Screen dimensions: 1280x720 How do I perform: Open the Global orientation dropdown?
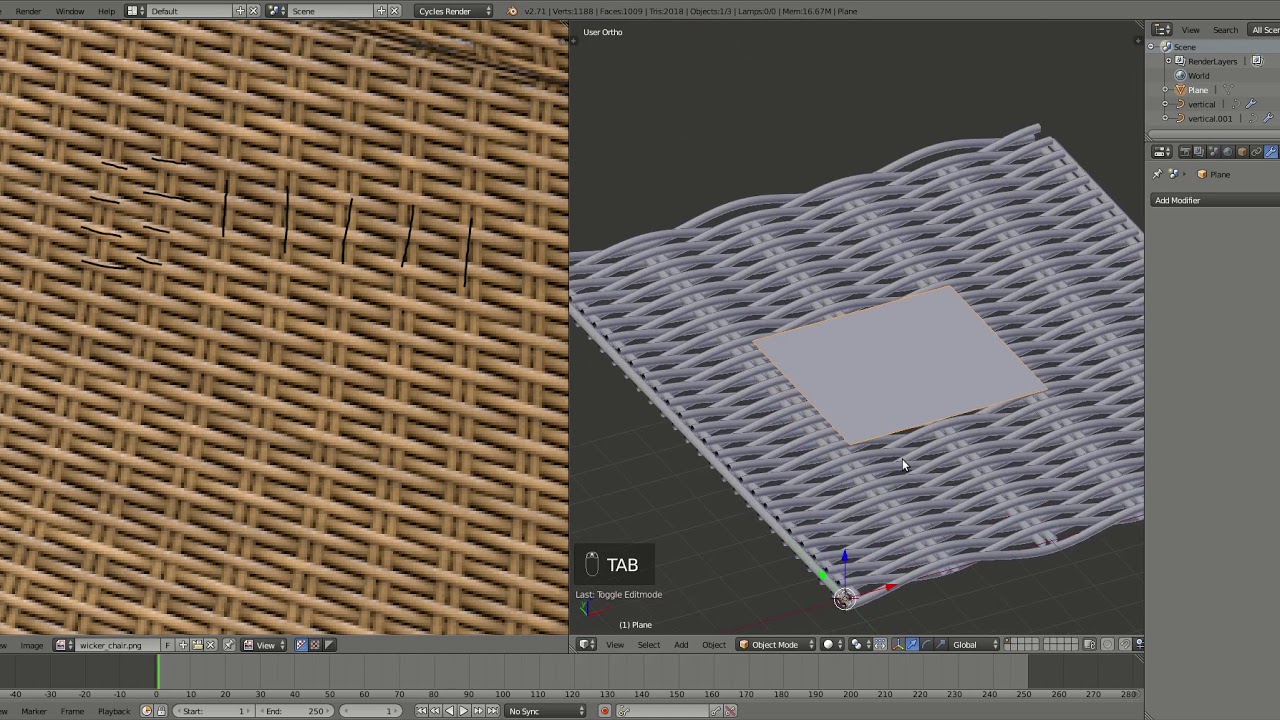tap(973, 645)
